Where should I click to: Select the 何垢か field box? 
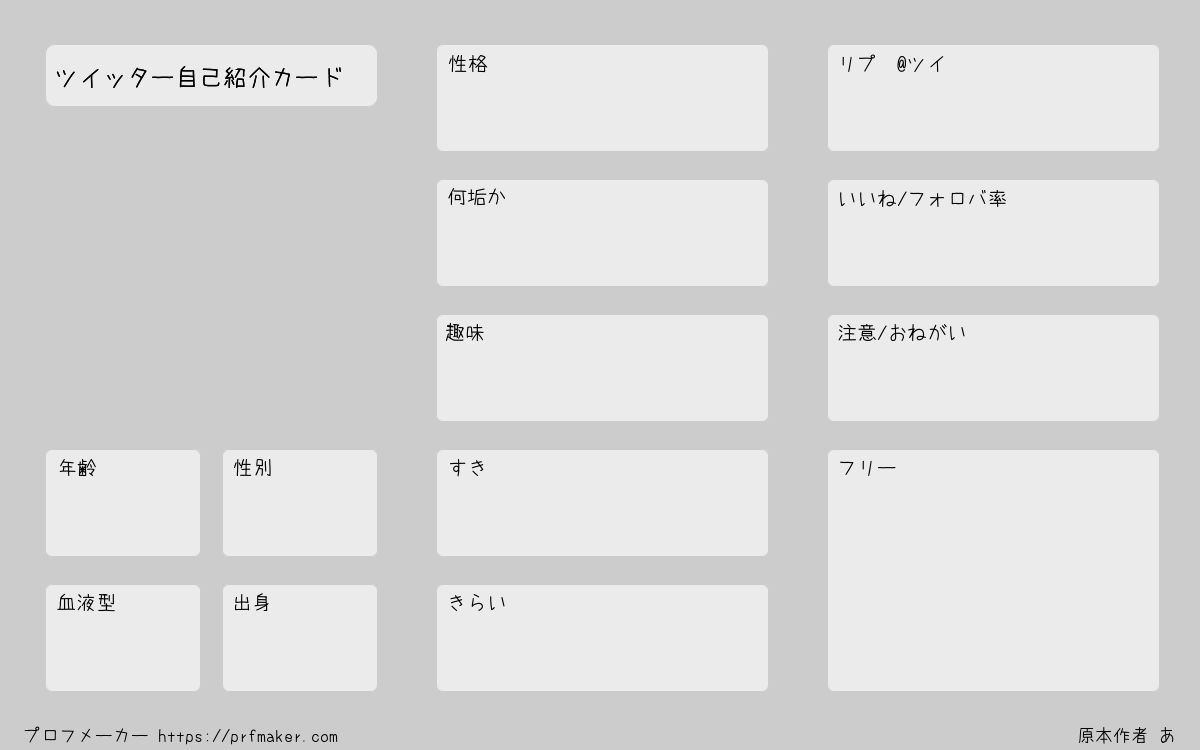click(x=602, y=233)
